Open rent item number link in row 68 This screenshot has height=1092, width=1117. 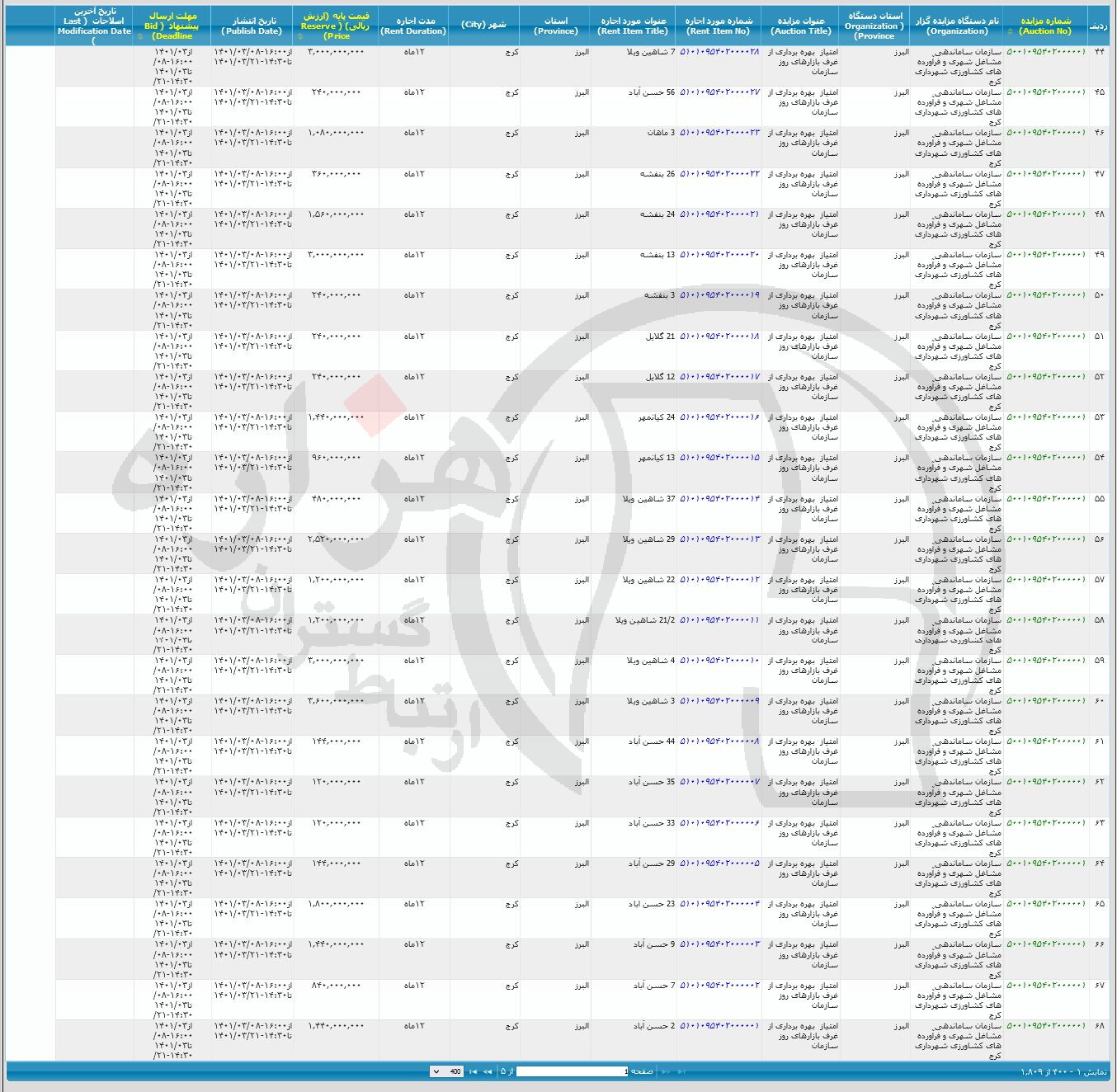click(x=719, y=1026)
